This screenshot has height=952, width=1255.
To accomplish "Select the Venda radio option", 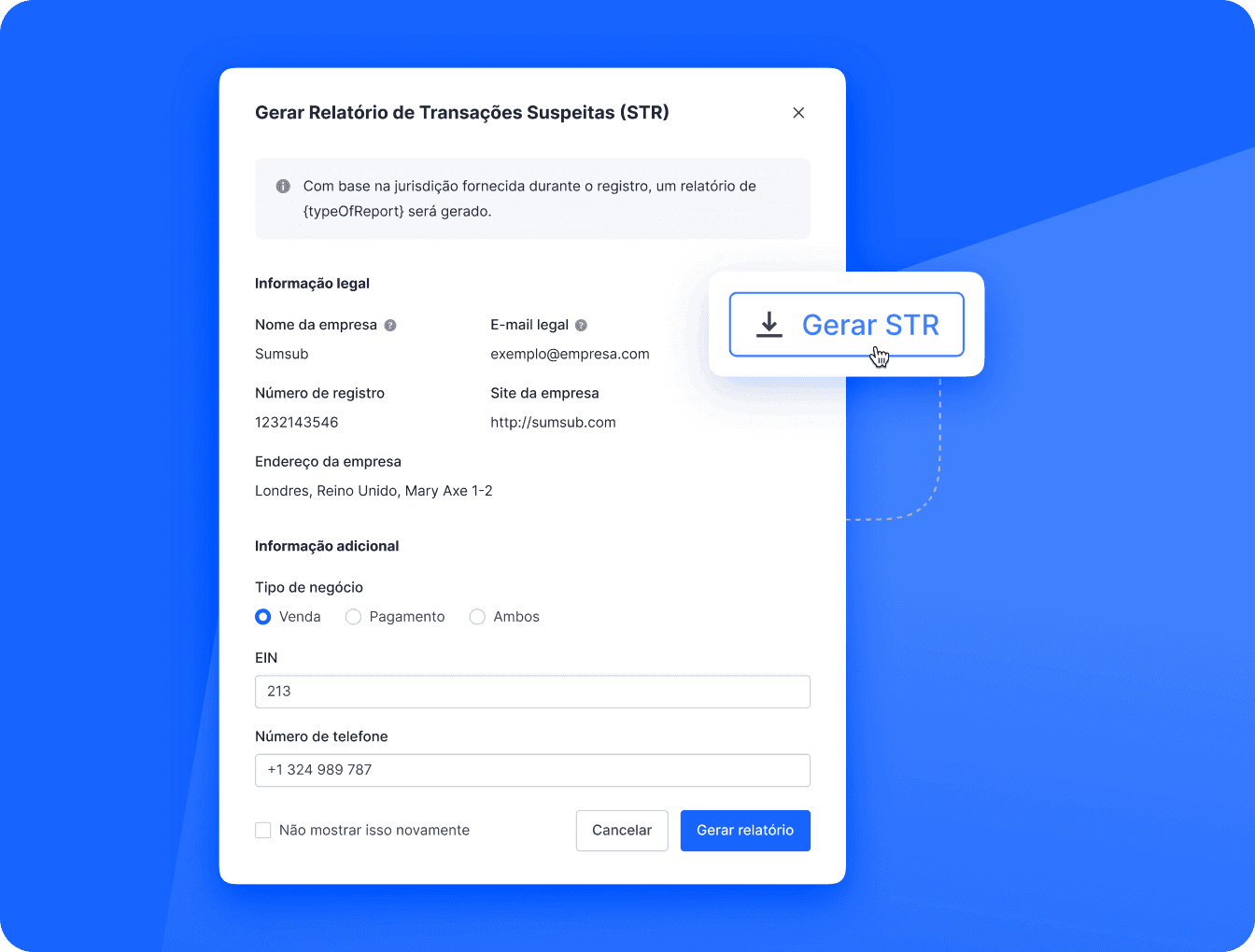I will (263, 617).
